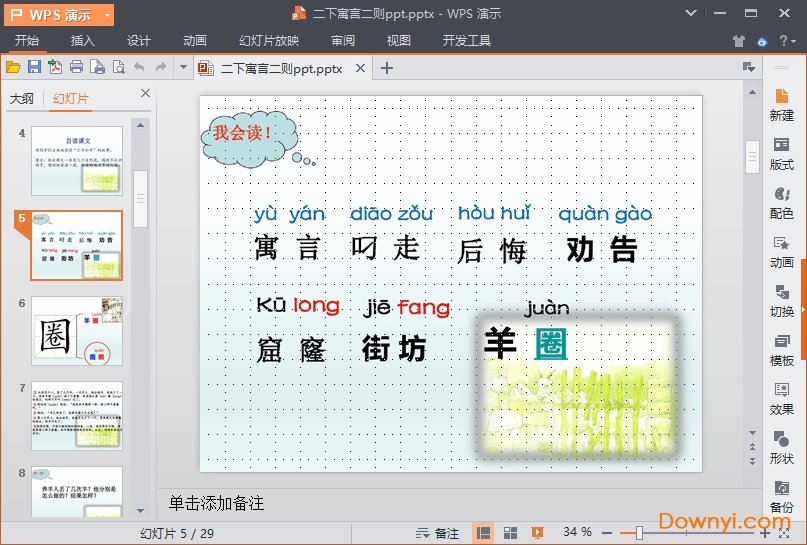Open the 切换 (Transition) sidebar panel
Viewport: 807px width, 545px height.
tap(781, 299)
